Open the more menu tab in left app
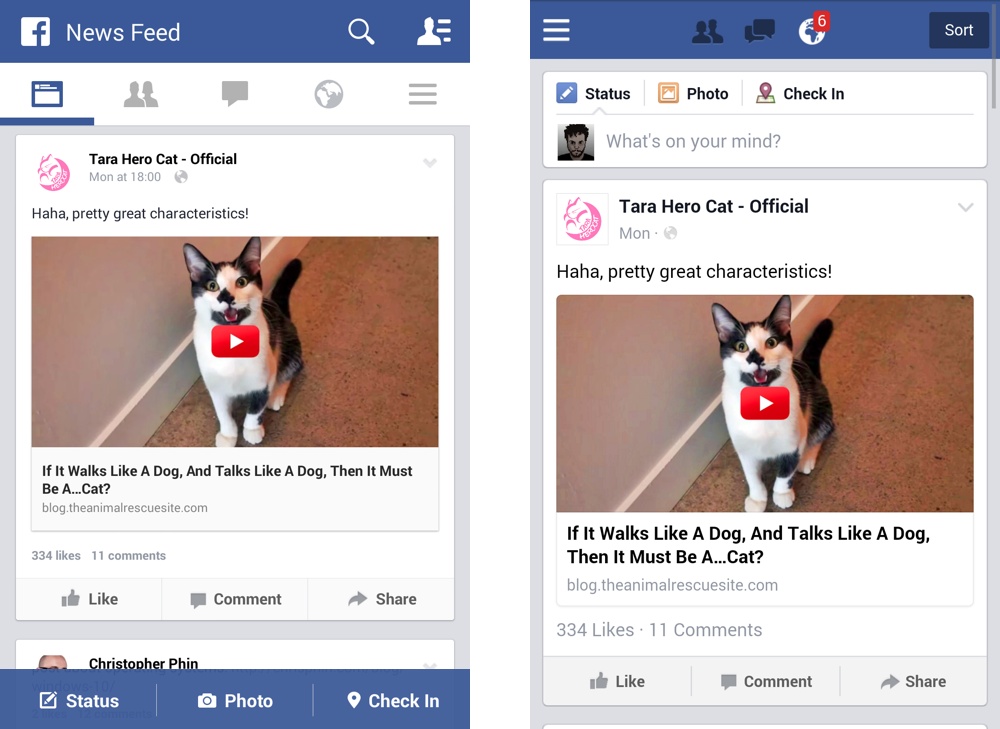 [423, 94]
